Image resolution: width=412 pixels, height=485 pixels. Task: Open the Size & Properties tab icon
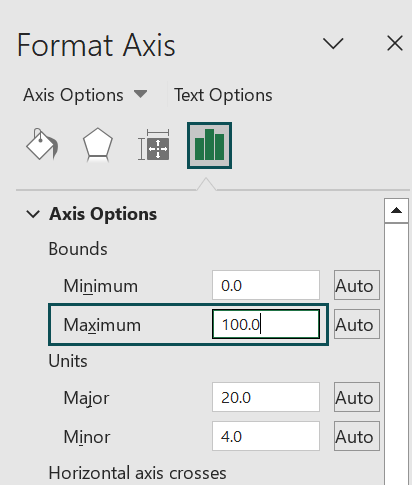(154, 145)
